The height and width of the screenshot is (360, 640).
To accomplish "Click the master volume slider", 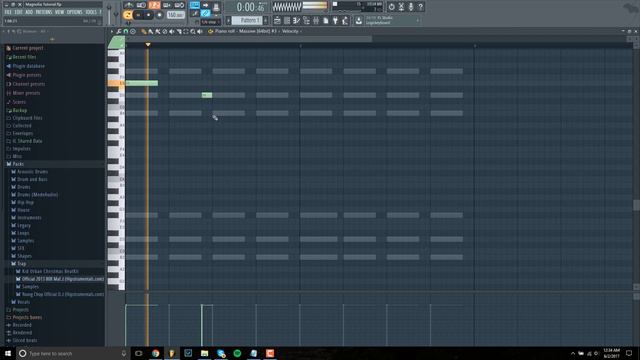I will (x=109, y=14).
